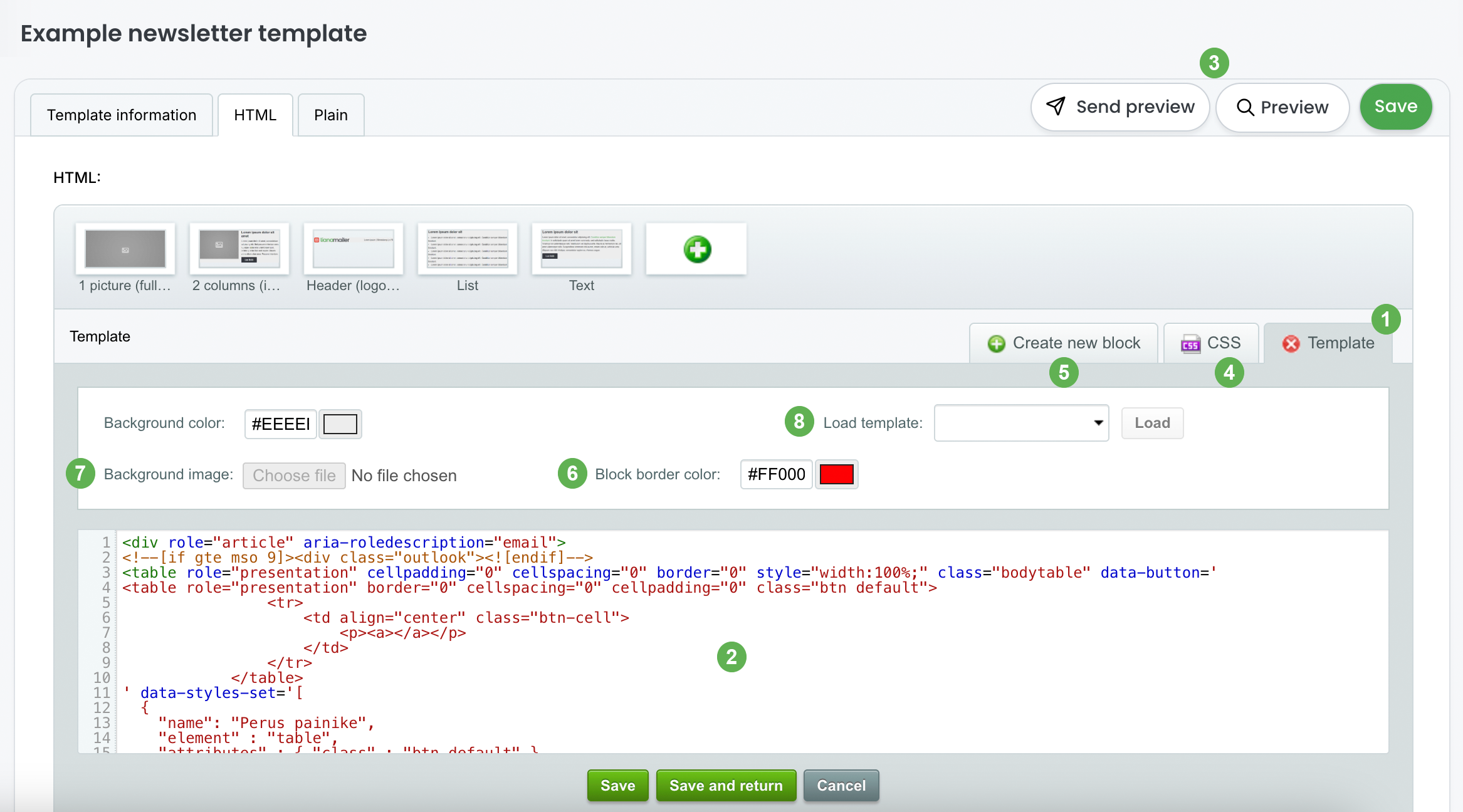Select the 2 columns block thumbnail
This screenshot has width=1463, height=812.
pos(239,249)
